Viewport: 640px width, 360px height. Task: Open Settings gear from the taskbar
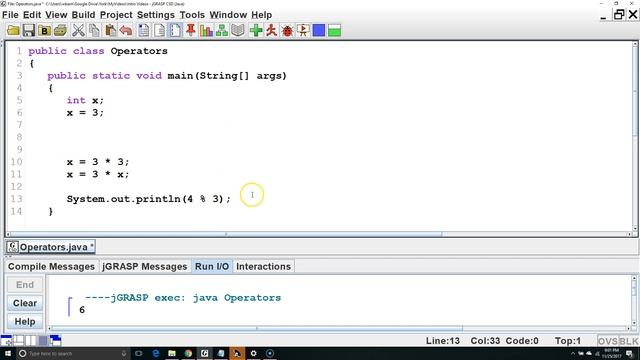click(x=253, y=353)
